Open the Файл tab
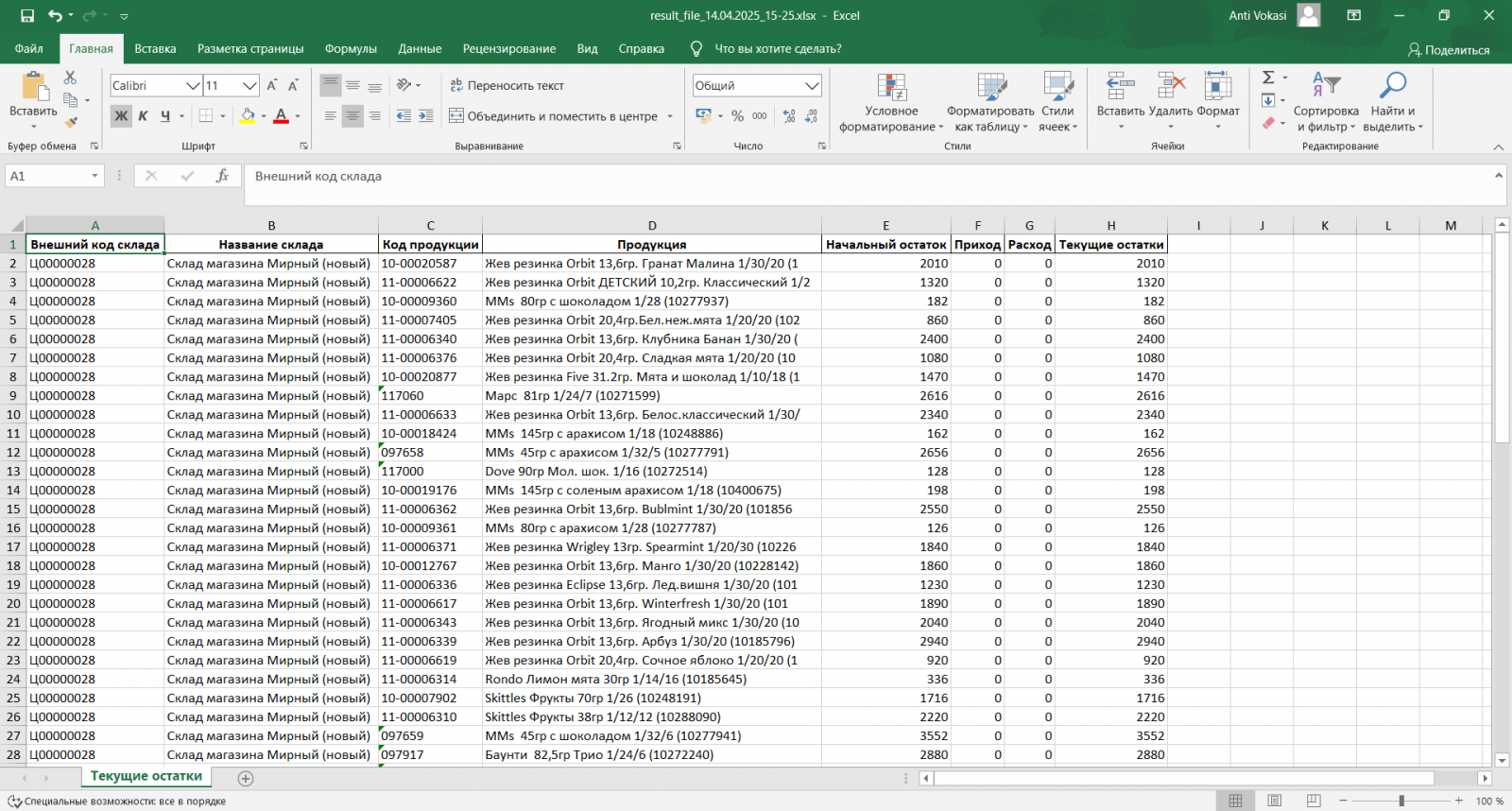 [x=29, y=49]
